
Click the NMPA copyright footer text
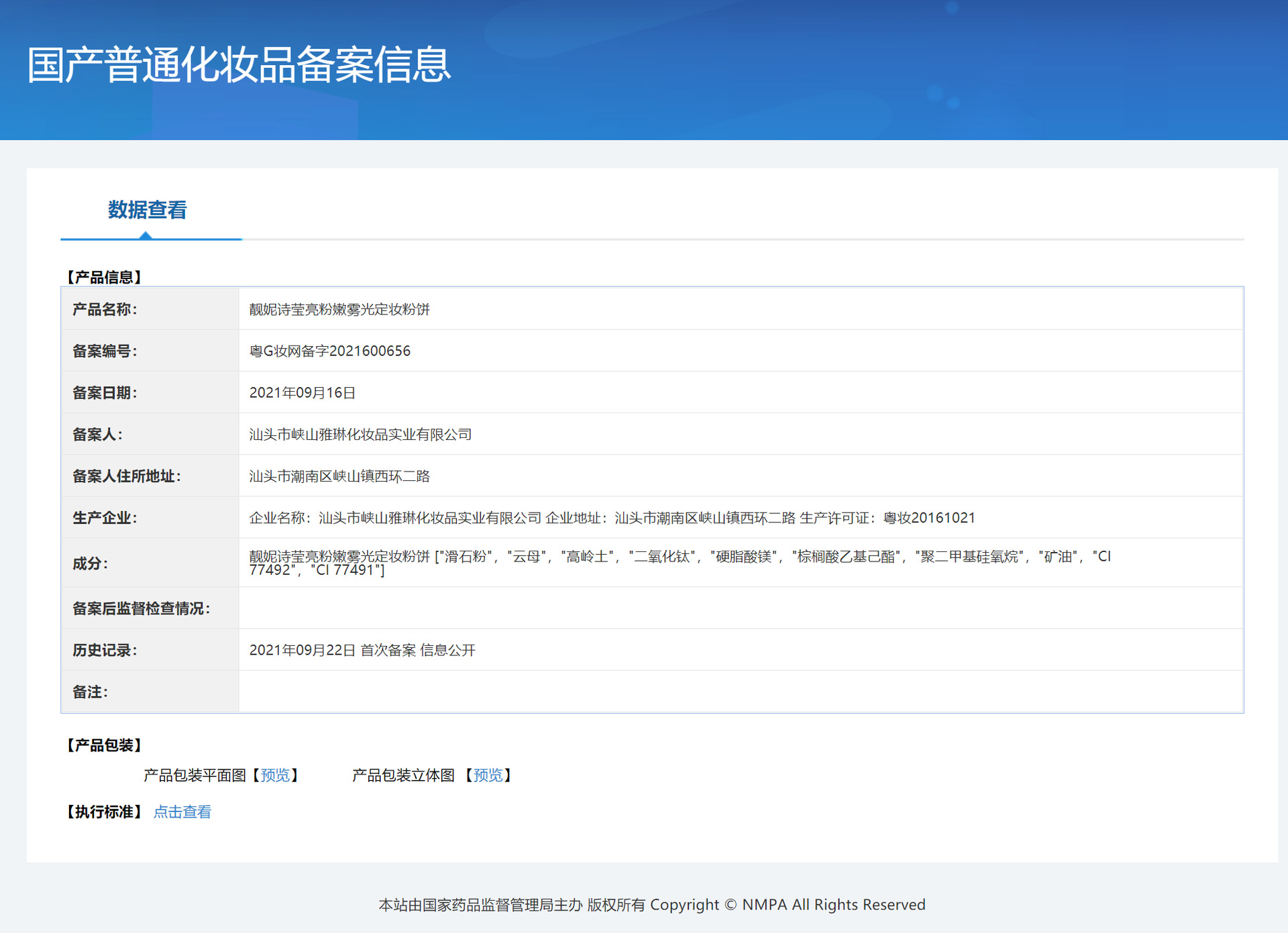pos(651,905)
